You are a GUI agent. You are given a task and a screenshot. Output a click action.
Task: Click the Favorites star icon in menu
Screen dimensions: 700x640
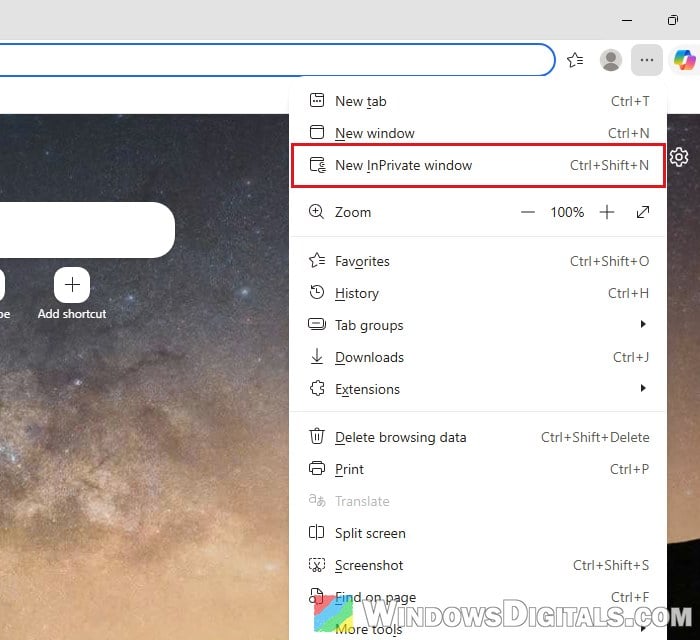coord(317,261)
